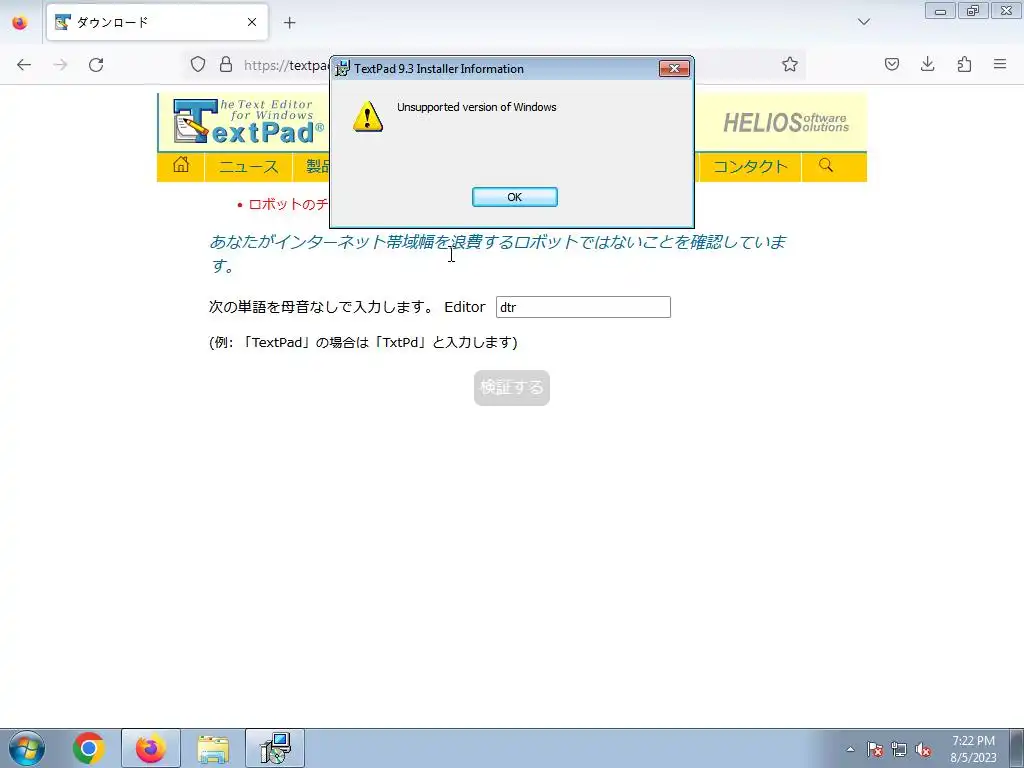The width and height of the screenshot is (1024, 768).
Task: Switch to Firefox on the taskbar
Action: tap(151, 748)
